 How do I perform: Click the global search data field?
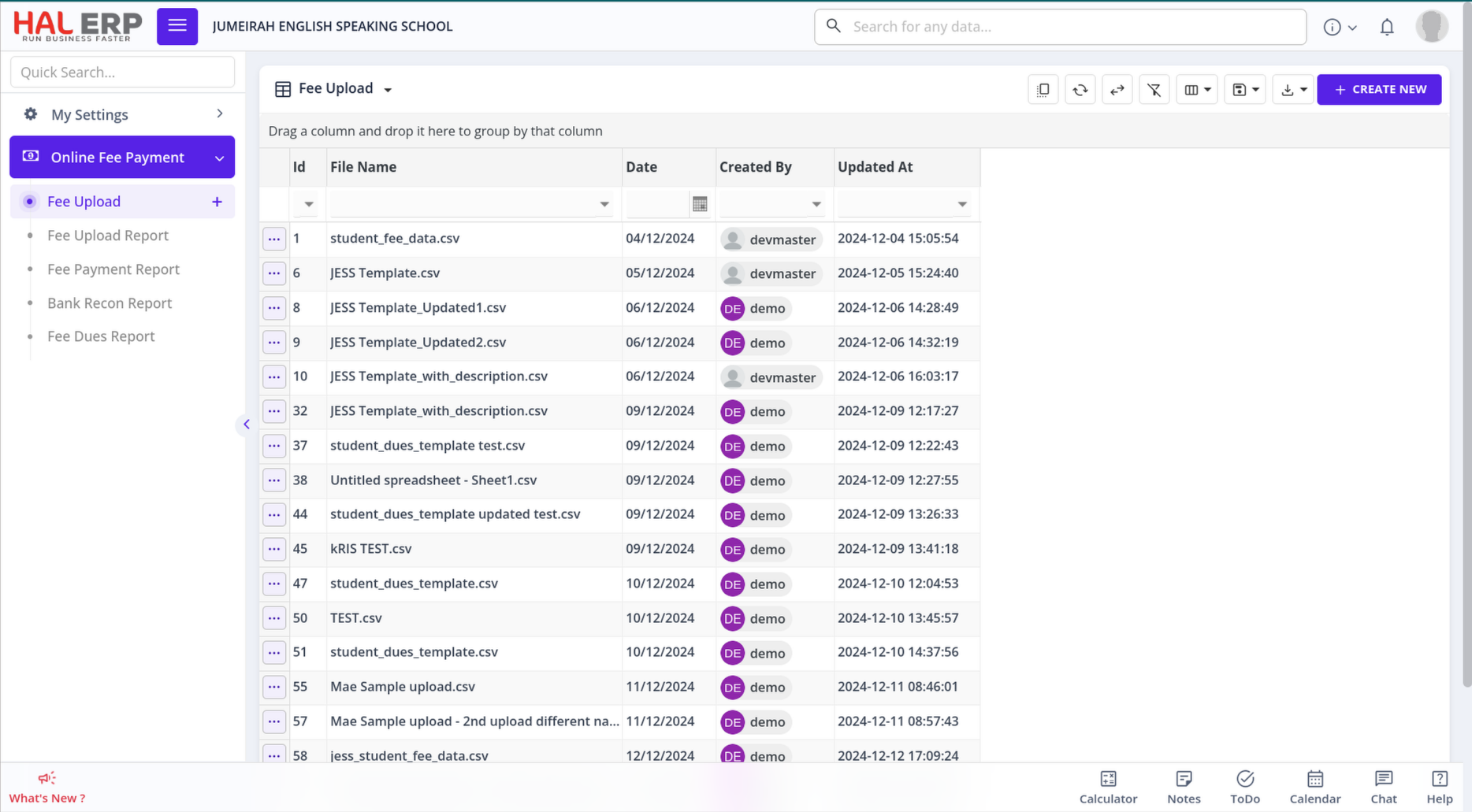[1060, 27]
